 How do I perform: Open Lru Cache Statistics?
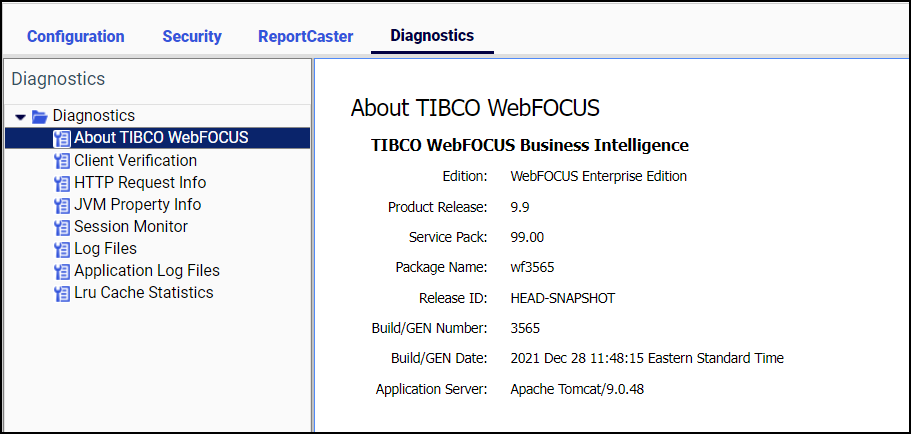point(144,293)
